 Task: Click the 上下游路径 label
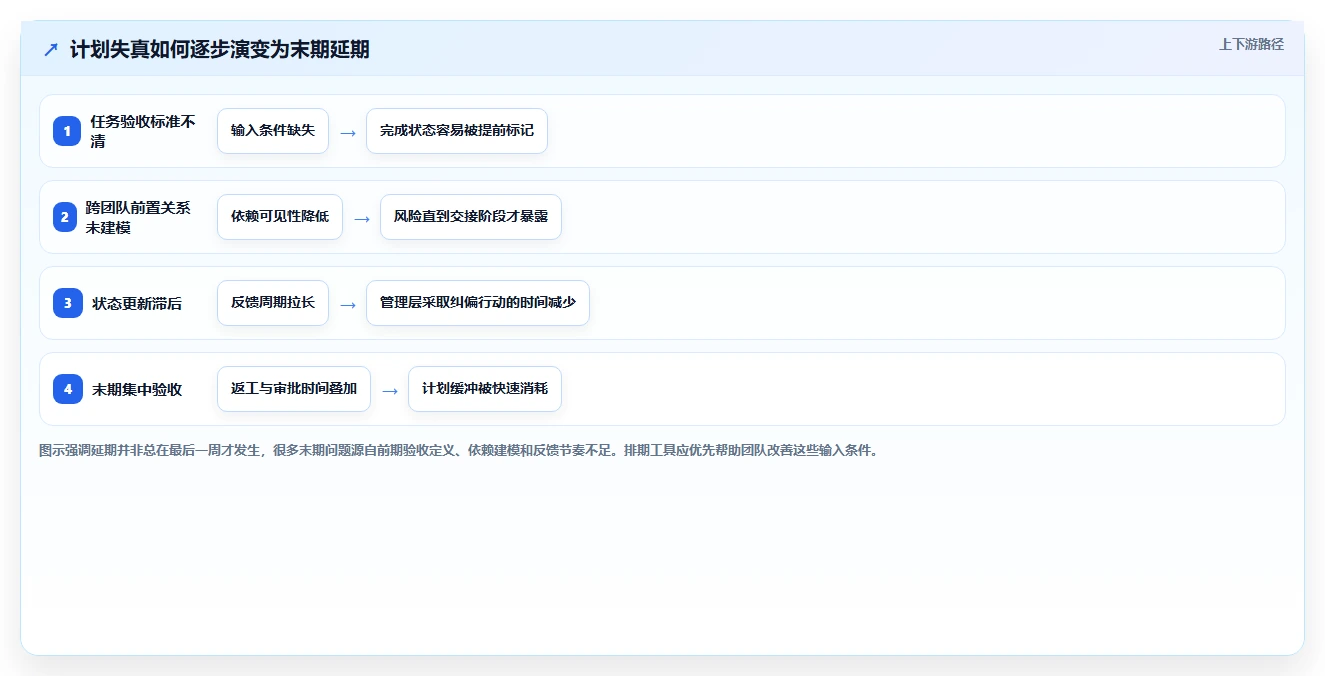click(1251, 44)
